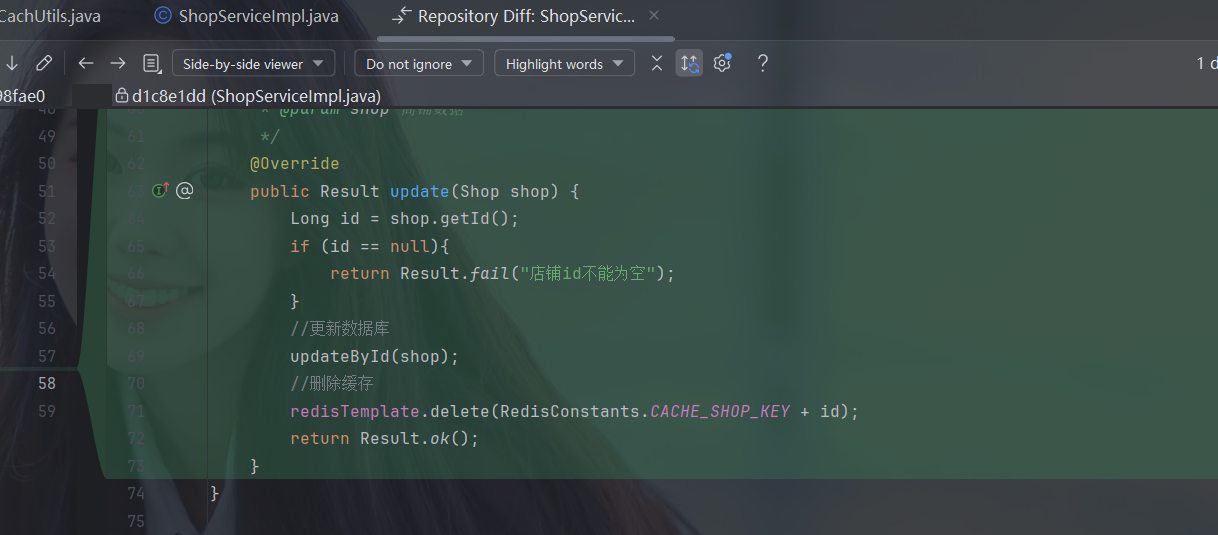Click the //更新数据库 comment
Image resolution: width=1218 pixels, height=535 pixels.
point(340,328)
